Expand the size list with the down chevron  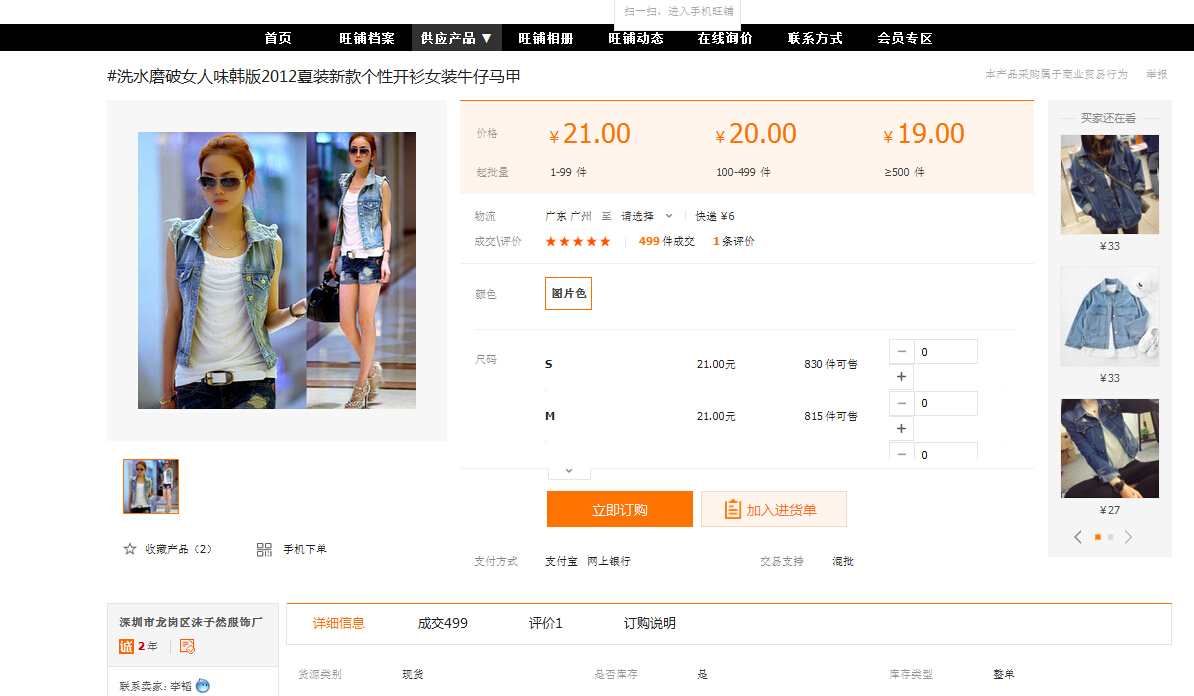point(569,470)
